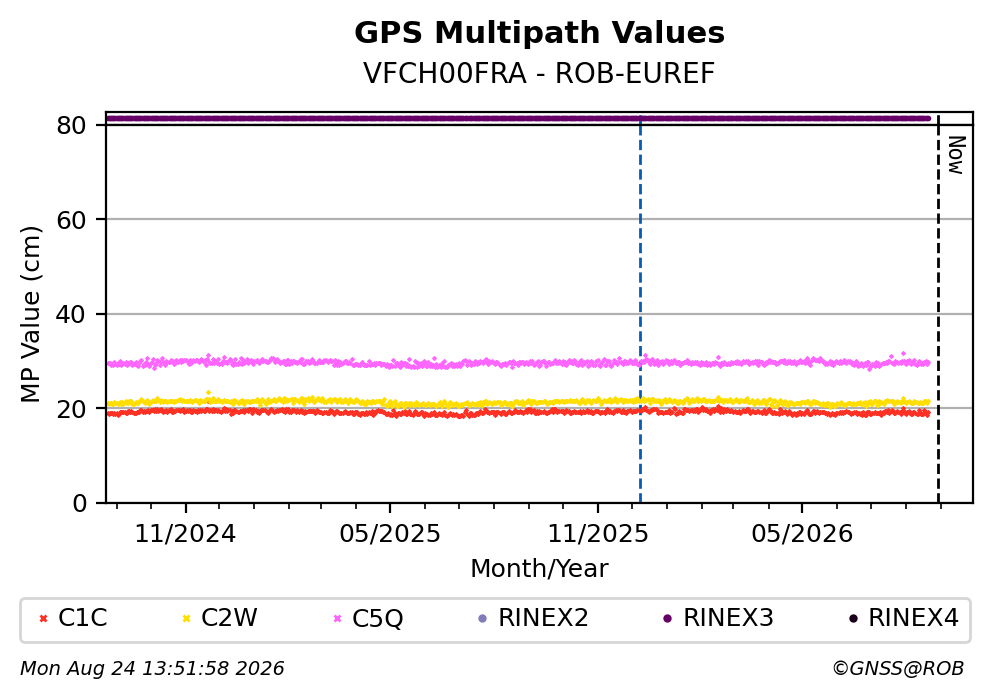Click the C2W legend label
Image resolution: width=993 pixels, height=699 pixels.
click(229, 618)
